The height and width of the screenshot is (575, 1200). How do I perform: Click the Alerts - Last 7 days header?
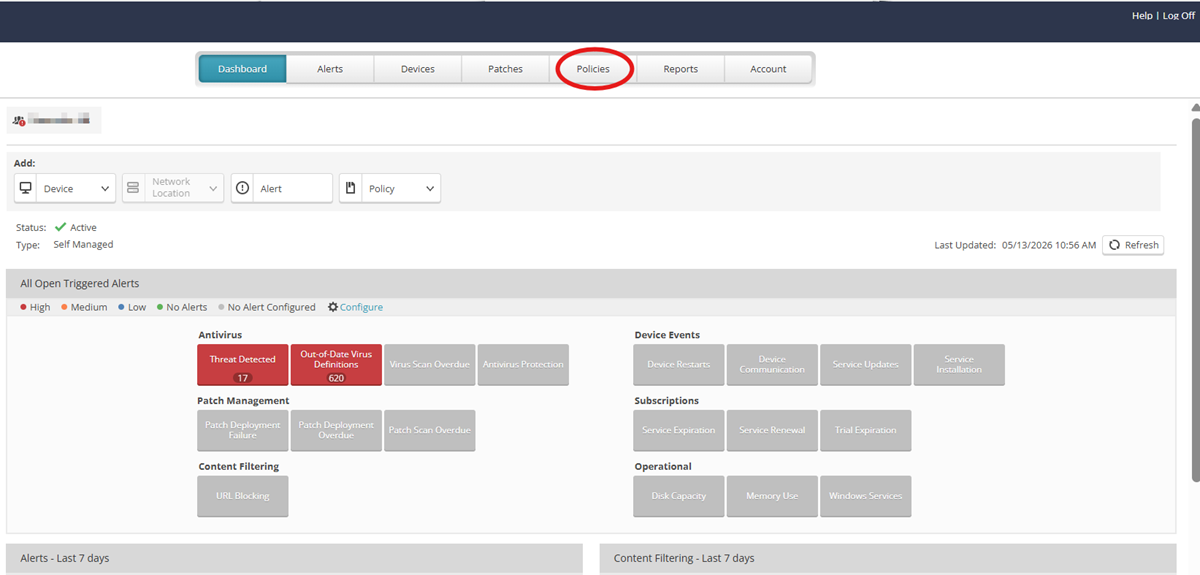pyautogui.click(x=294, y=558)
